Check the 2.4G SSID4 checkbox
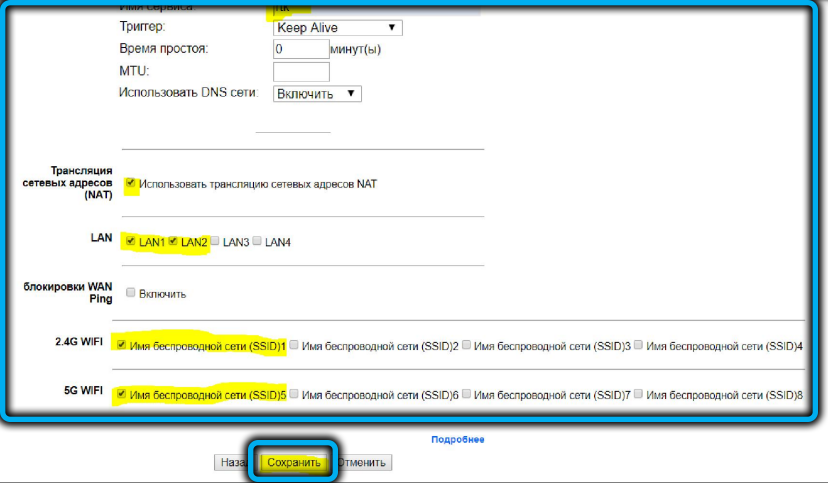This screenshot has width=828, height=483. tap(638, 345)
